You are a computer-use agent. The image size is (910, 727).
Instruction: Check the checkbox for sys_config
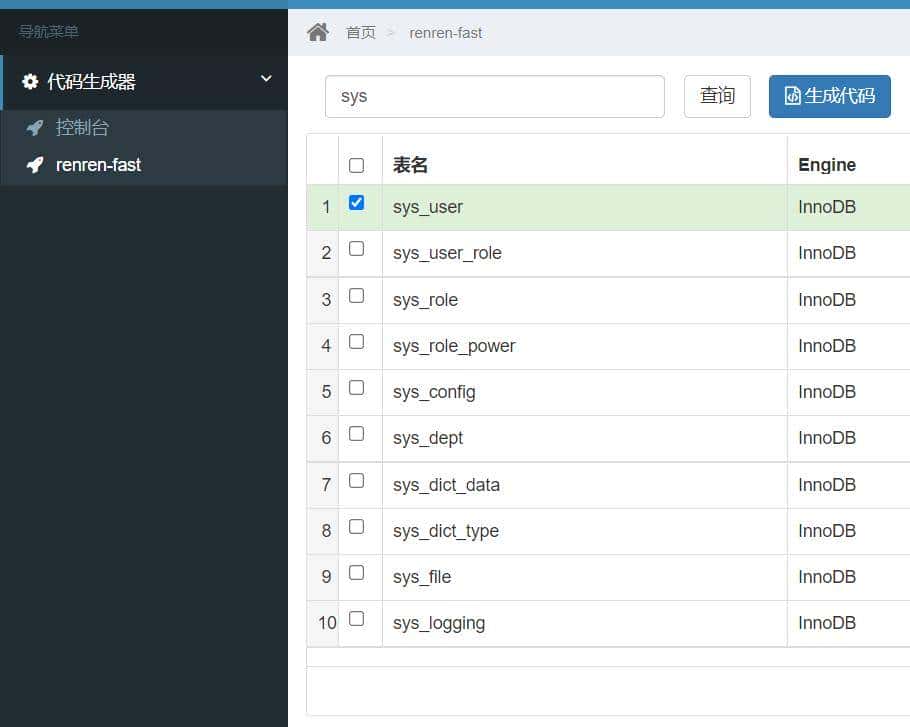click(356, 386)
